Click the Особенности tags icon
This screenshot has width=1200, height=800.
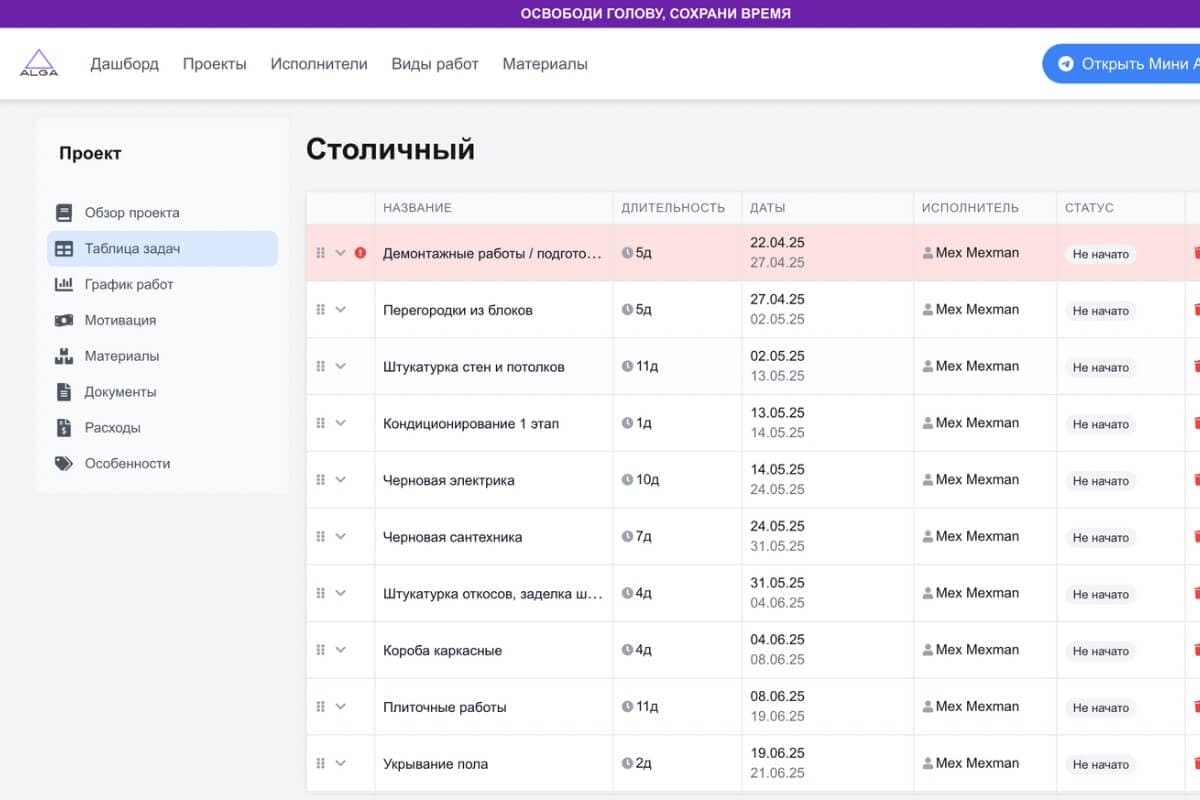[x=64, y=463]
